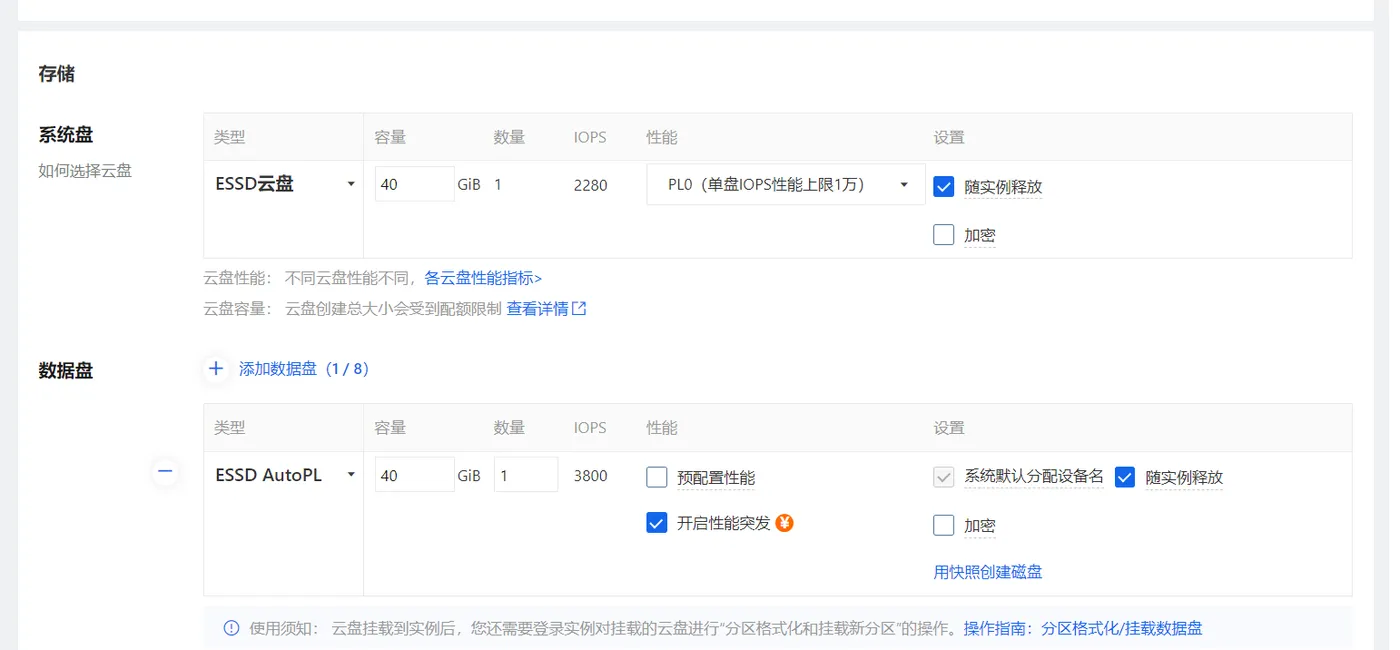Click the plus icon to add data disk
The image size is (1400, 650).
coord(216,369)
